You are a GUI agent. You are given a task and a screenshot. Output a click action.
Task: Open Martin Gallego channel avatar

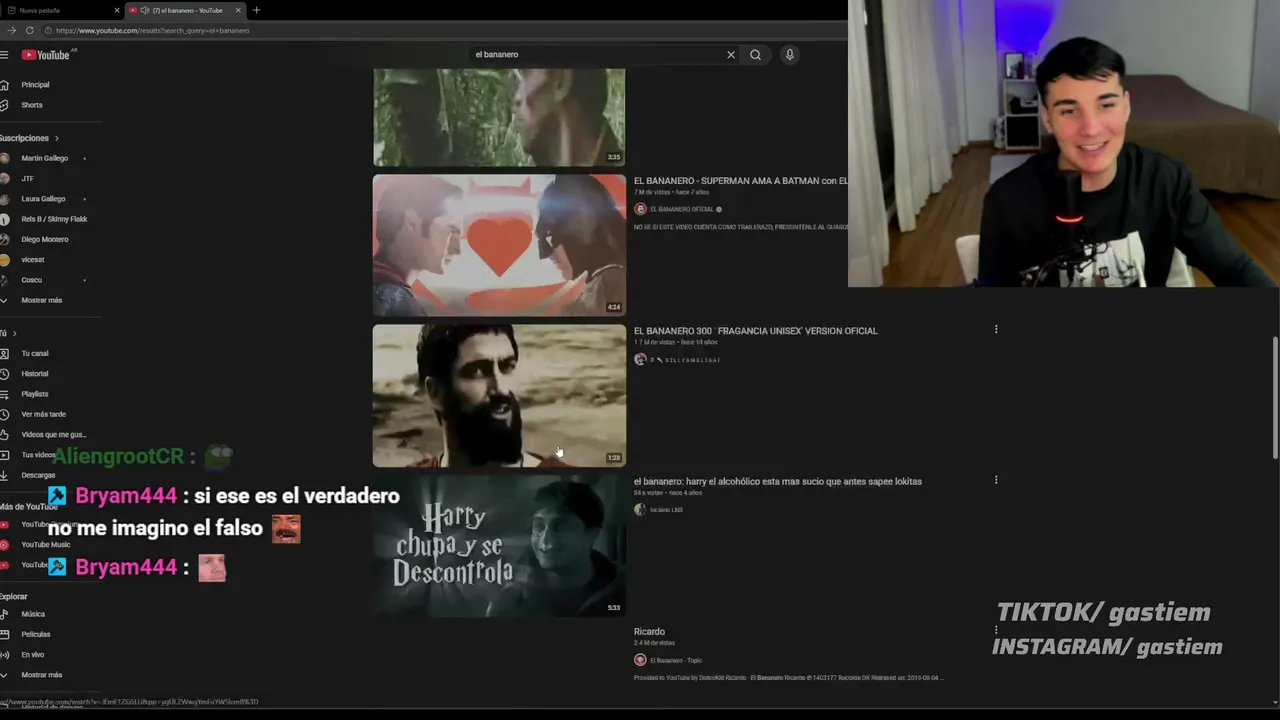click(5, 158)
